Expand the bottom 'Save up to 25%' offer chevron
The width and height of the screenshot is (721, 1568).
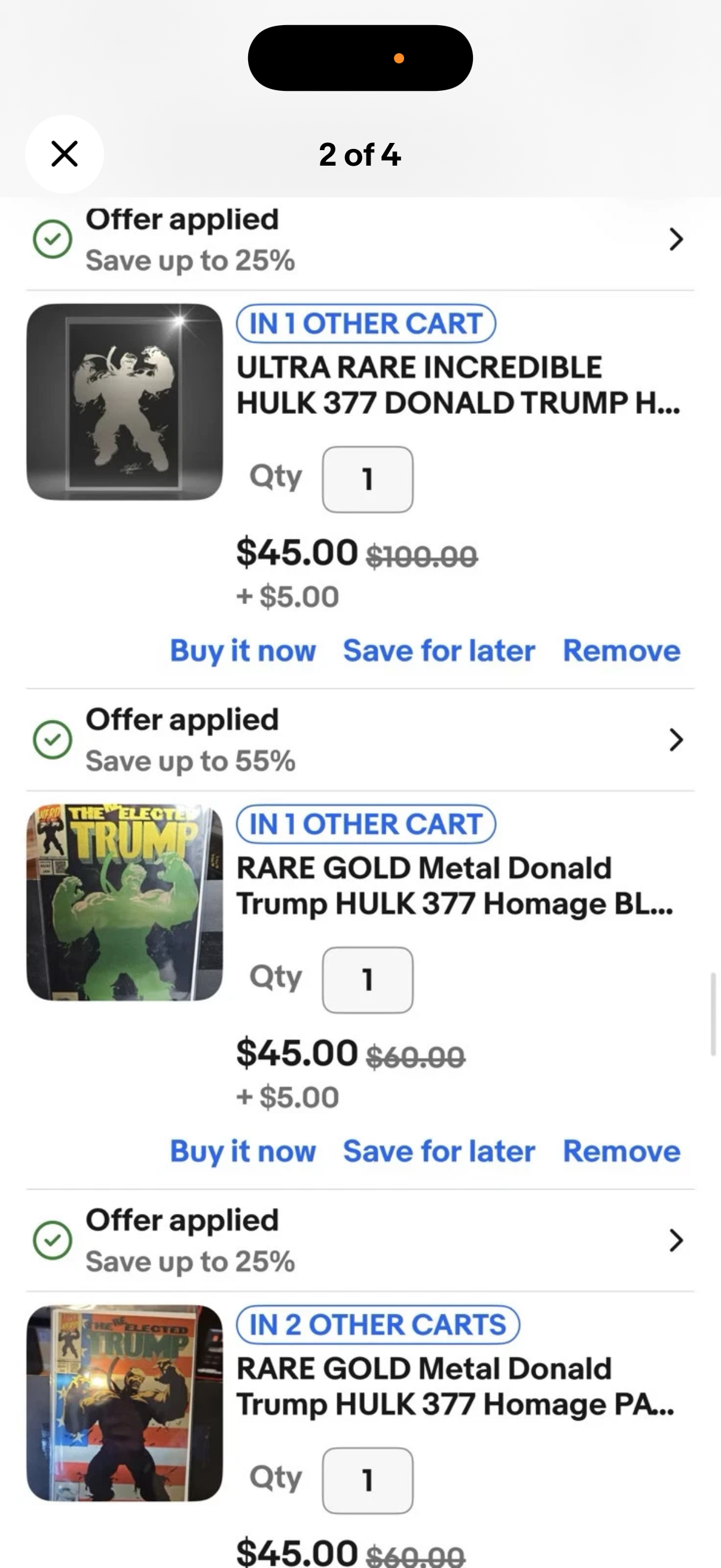click(x=676, y=1240)
